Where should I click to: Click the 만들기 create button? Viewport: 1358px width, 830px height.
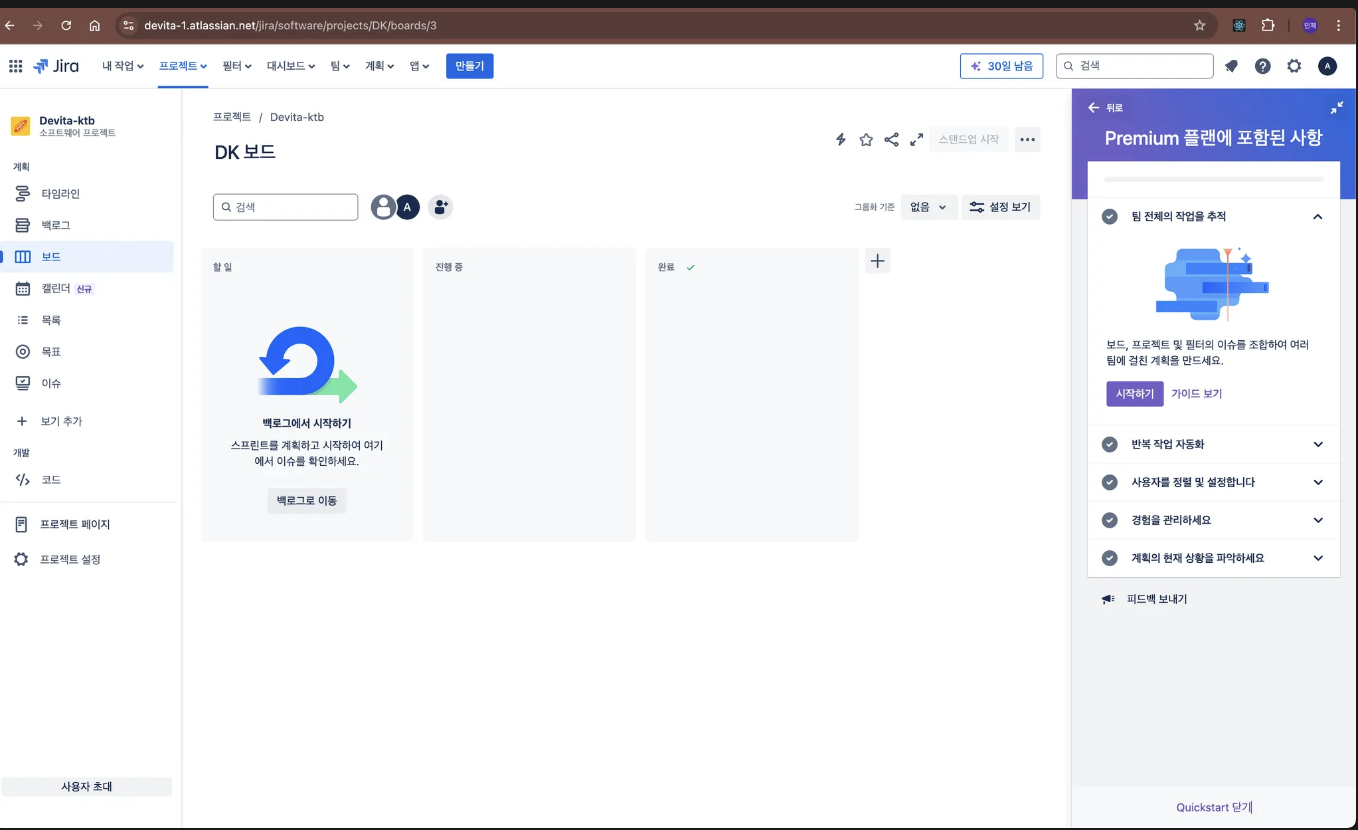point(469,66)
